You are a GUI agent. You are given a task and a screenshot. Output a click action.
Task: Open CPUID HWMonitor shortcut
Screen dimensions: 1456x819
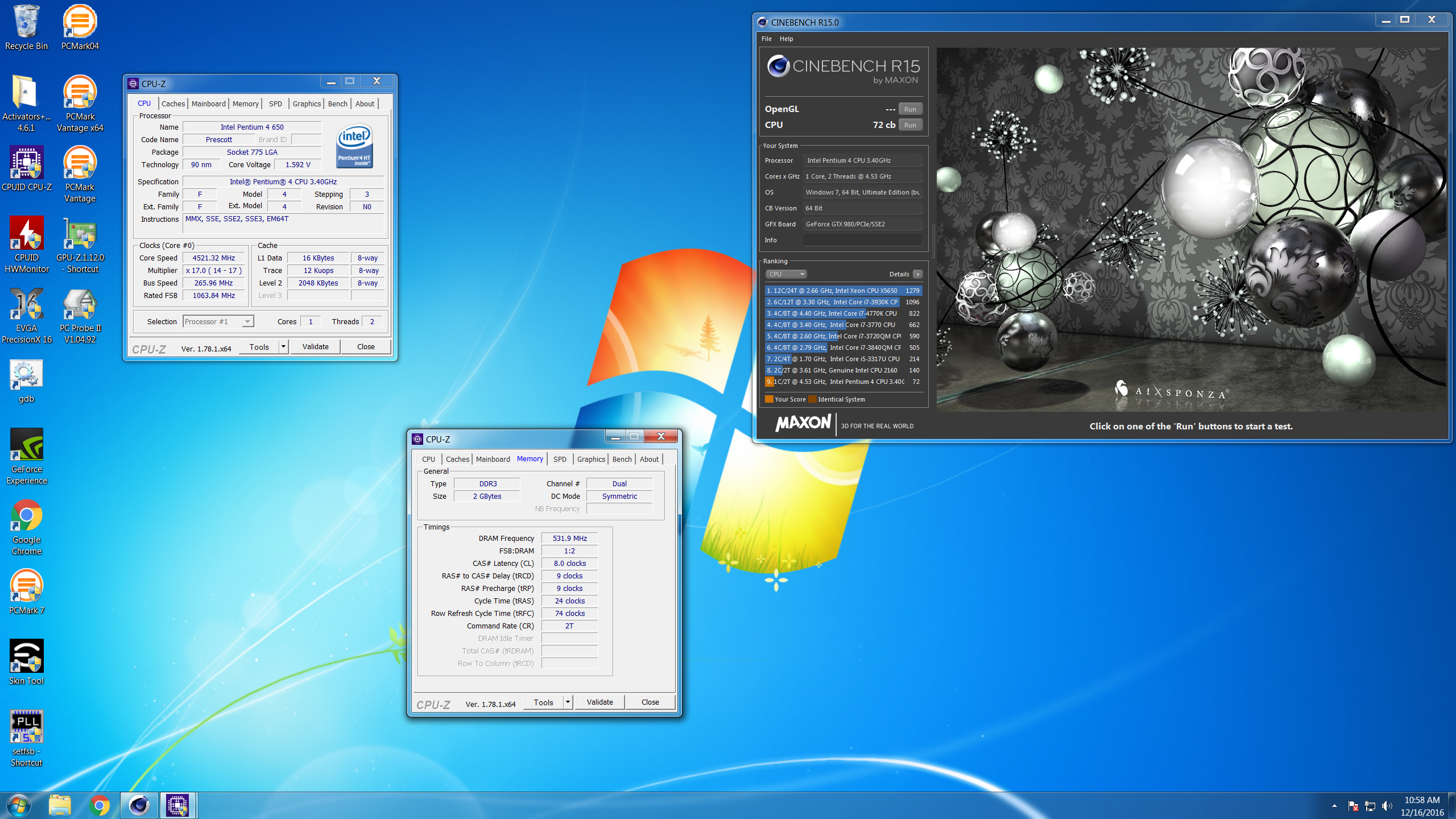pos(26,245)
